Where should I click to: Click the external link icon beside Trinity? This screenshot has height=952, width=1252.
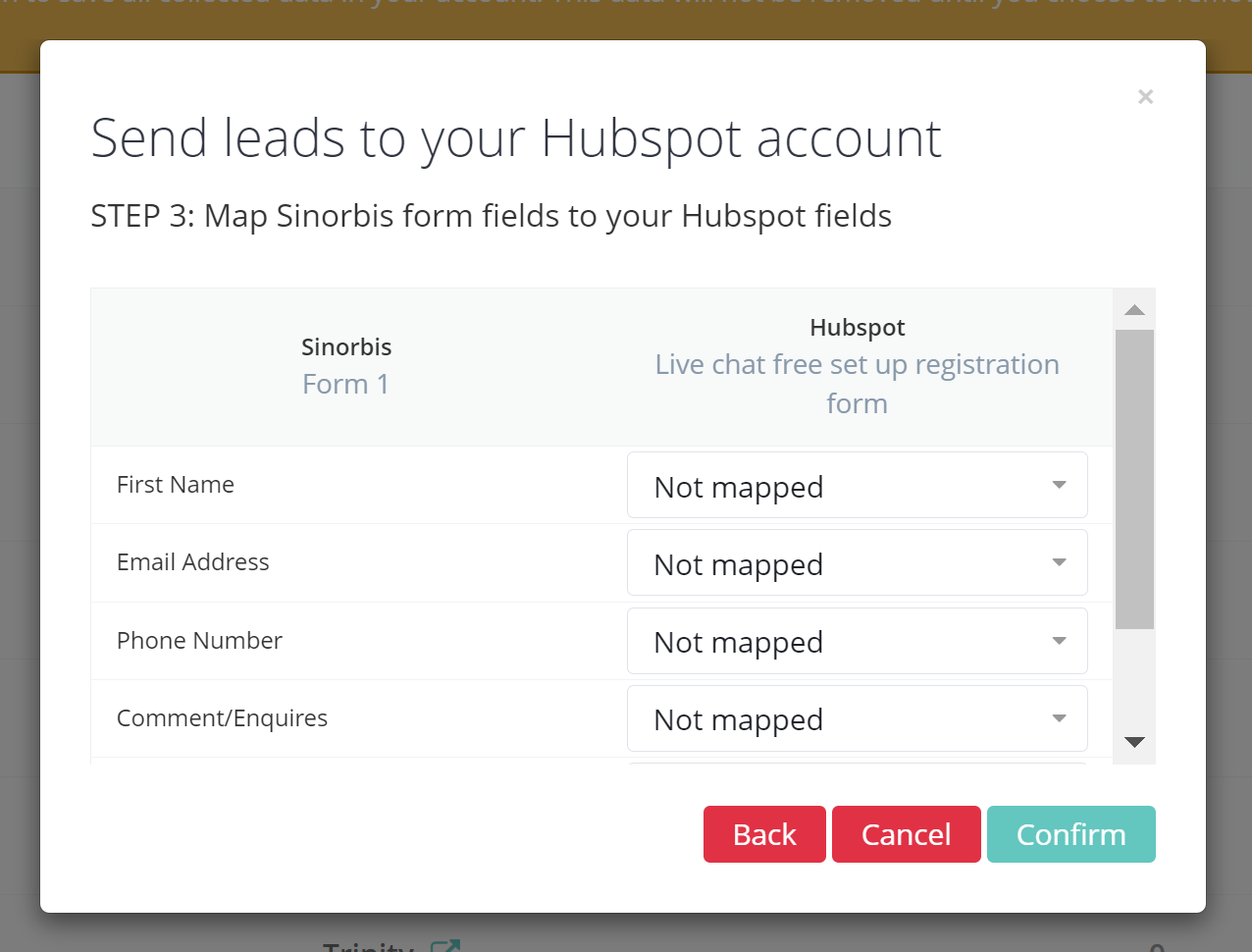(x=445, y=946)
